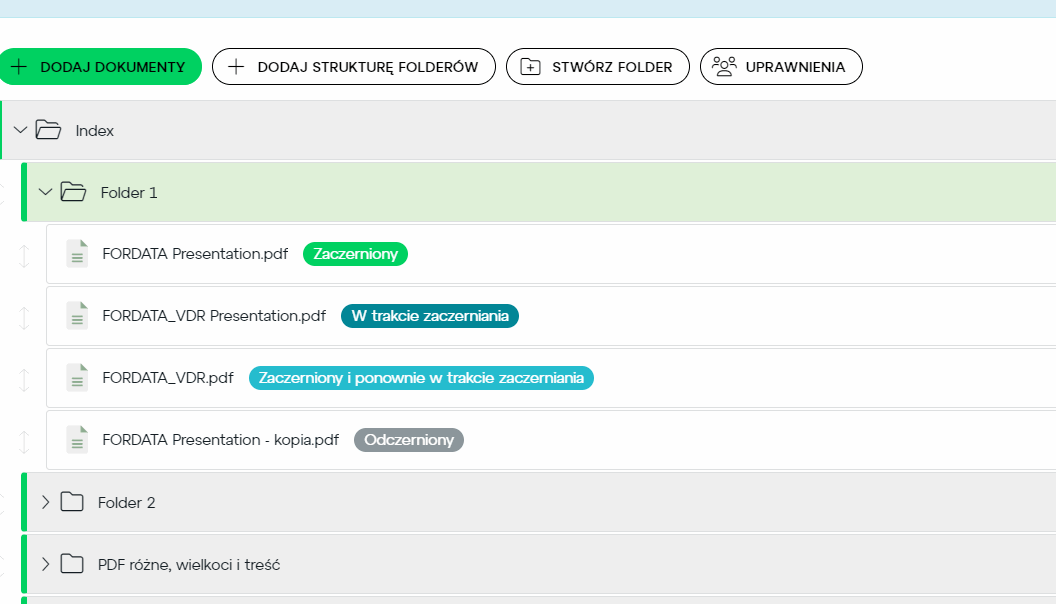Image resolution: width=1056 pixels, height=604 pixels.
Task: Create a folder with Stwórz folder
Action: coord(598,67)
